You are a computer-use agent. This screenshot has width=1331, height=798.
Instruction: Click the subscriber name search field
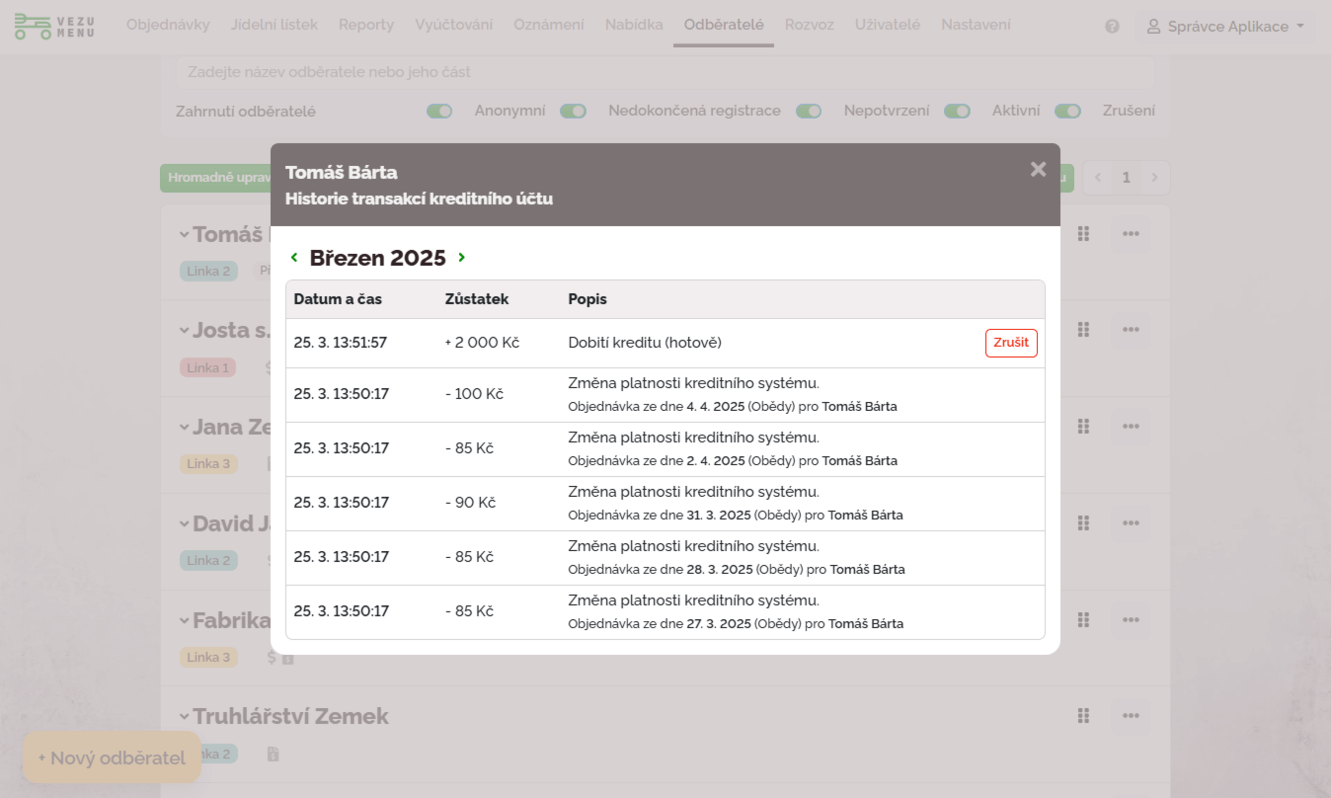coord(665,72)
